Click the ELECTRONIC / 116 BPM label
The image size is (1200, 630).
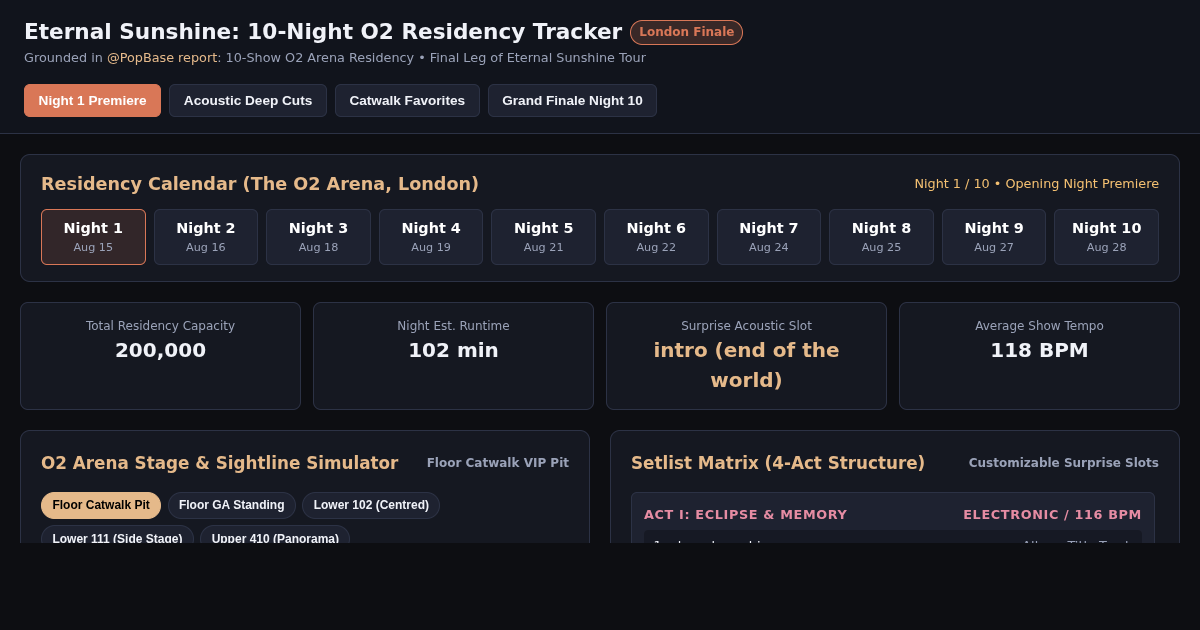(1052, 515)
